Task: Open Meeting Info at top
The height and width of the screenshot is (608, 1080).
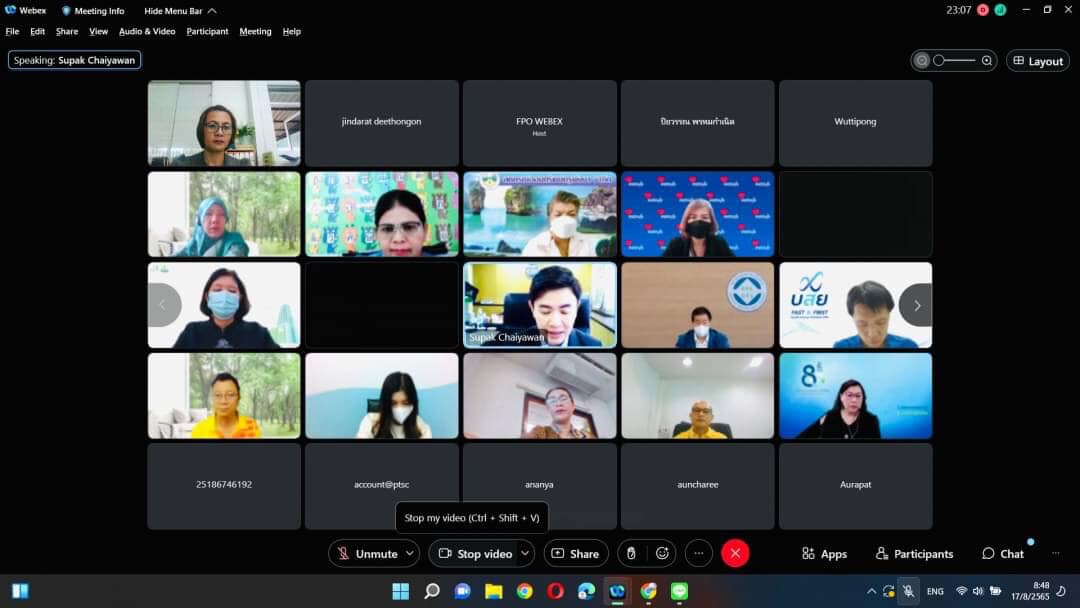Action: click(93, 11)
